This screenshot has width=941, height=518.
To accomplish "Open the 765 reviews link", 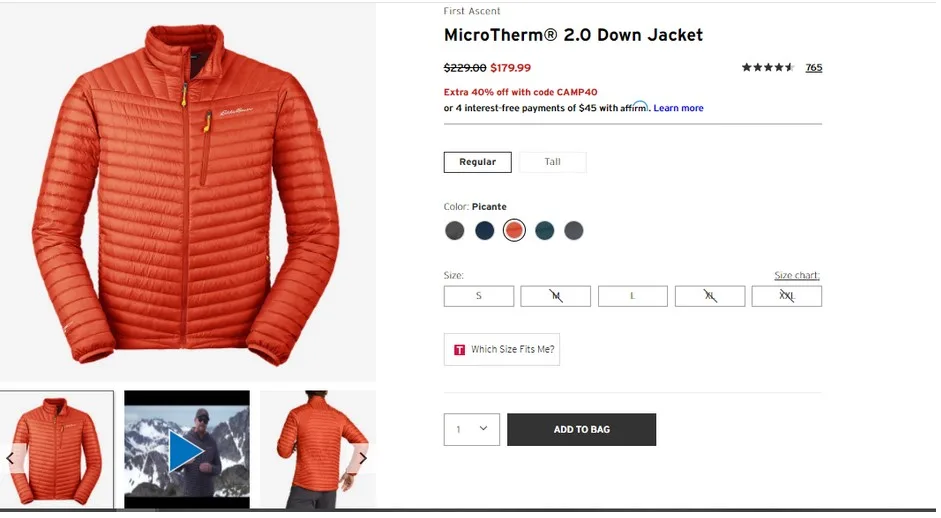I will point(814,67).
